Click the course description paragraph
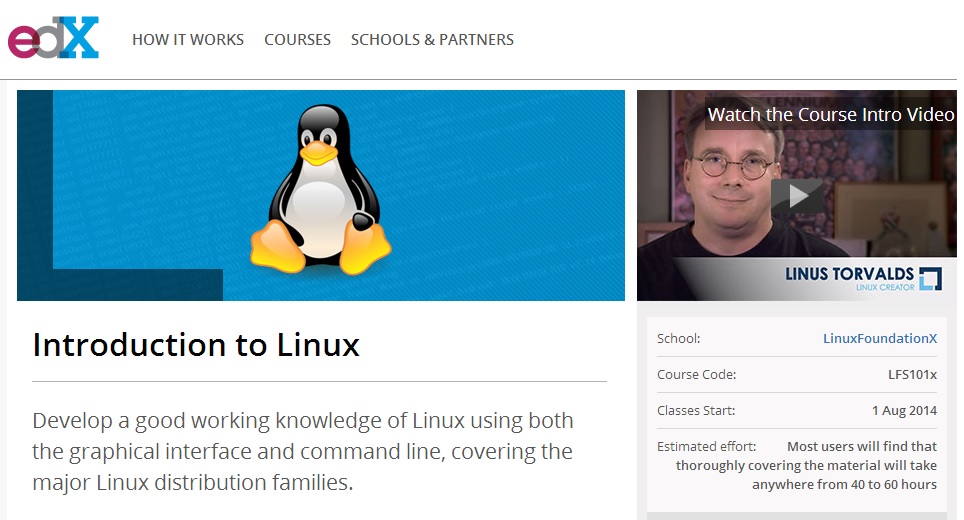 (x=302, y=452)
